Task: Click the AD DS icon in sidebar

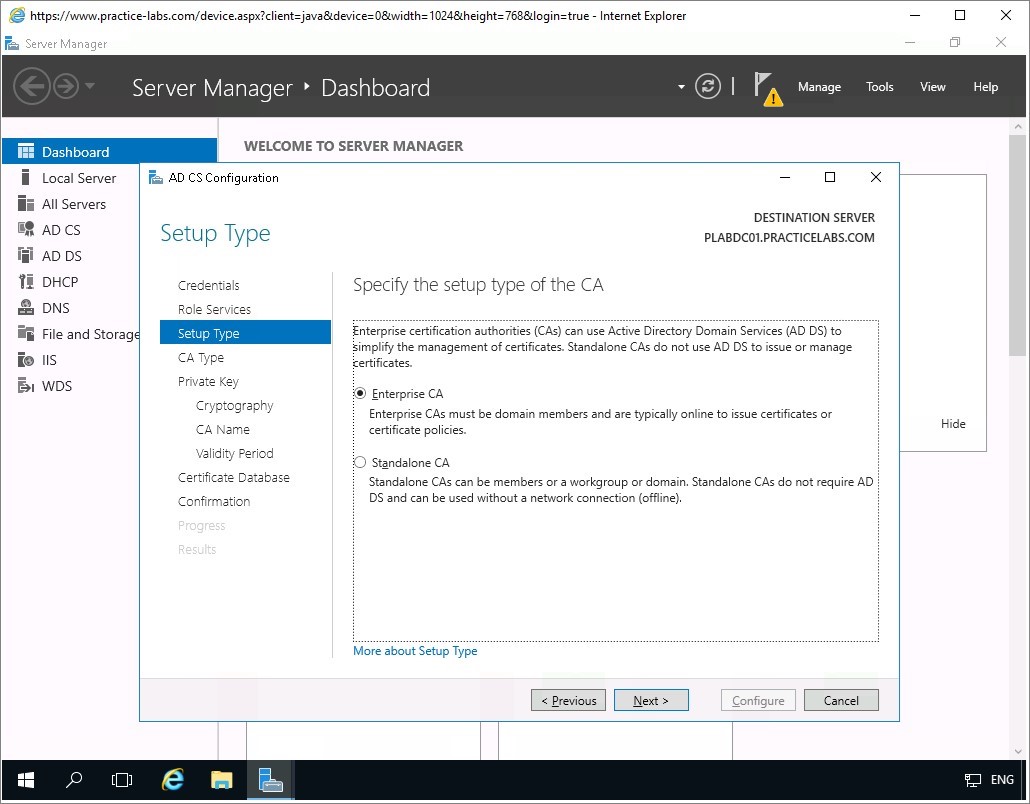Action: tap(26, 256)
